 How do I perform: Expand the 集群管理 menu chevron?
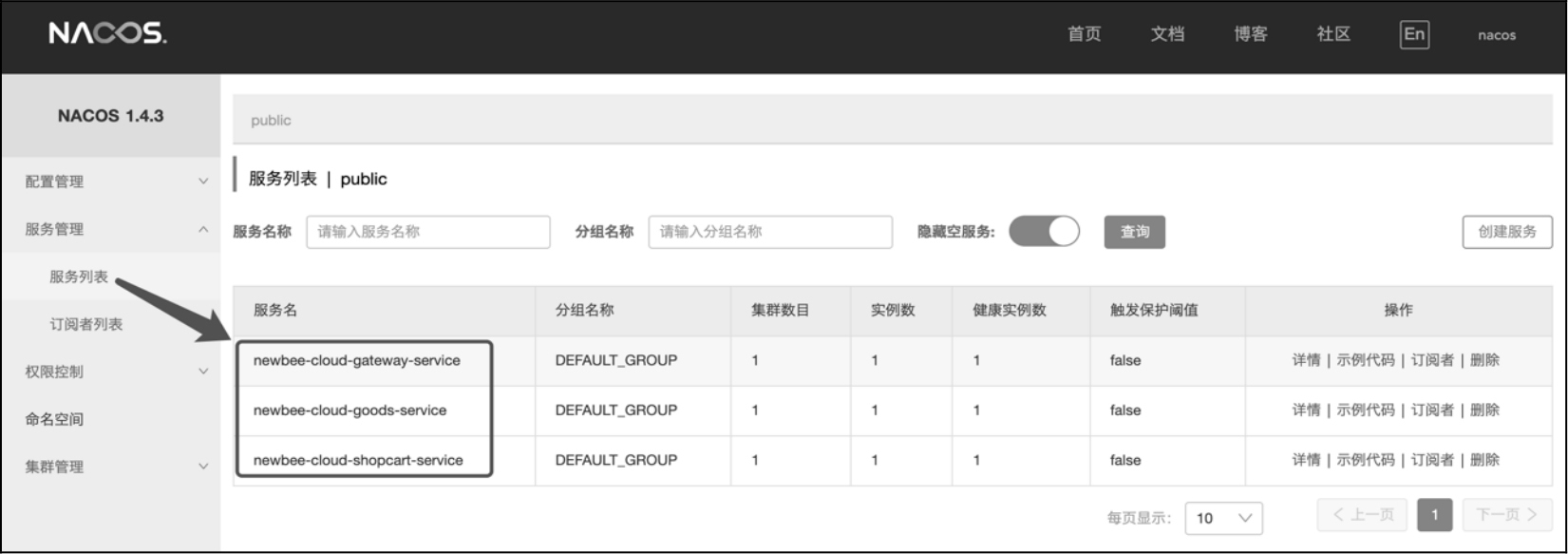[203, 467]
